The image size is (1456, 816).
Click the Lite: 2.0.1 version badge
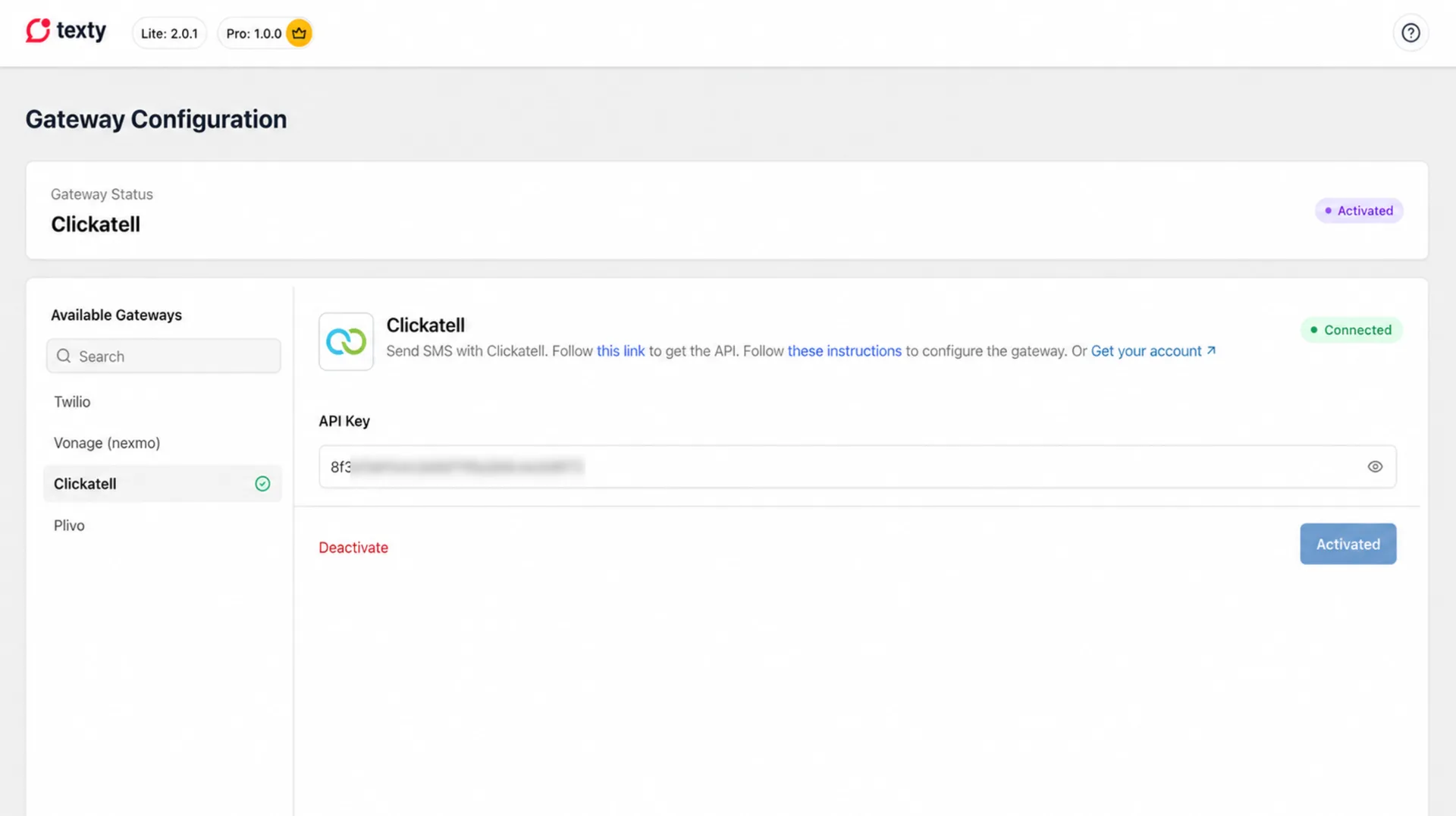point(169,33)
